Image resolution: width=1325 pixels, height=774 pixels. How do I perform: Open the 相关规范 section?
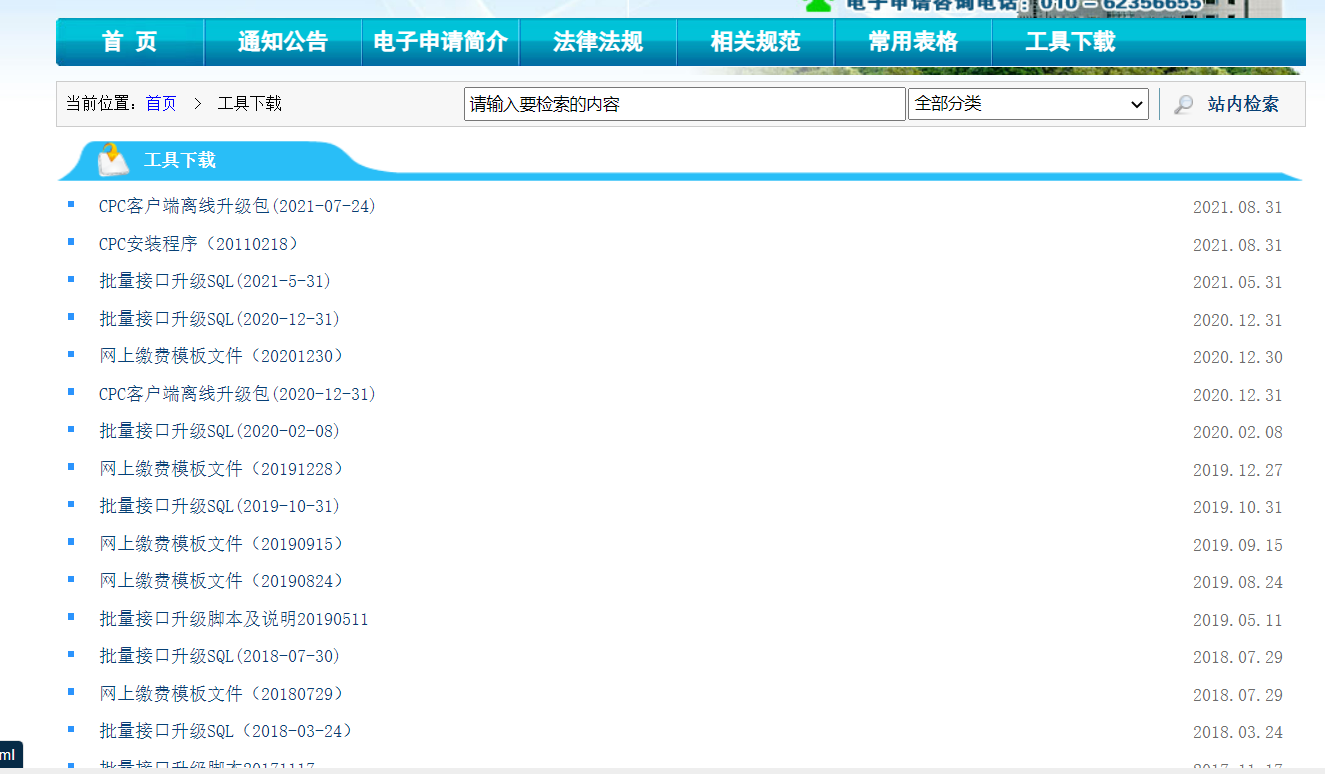[x=754, y=42]
